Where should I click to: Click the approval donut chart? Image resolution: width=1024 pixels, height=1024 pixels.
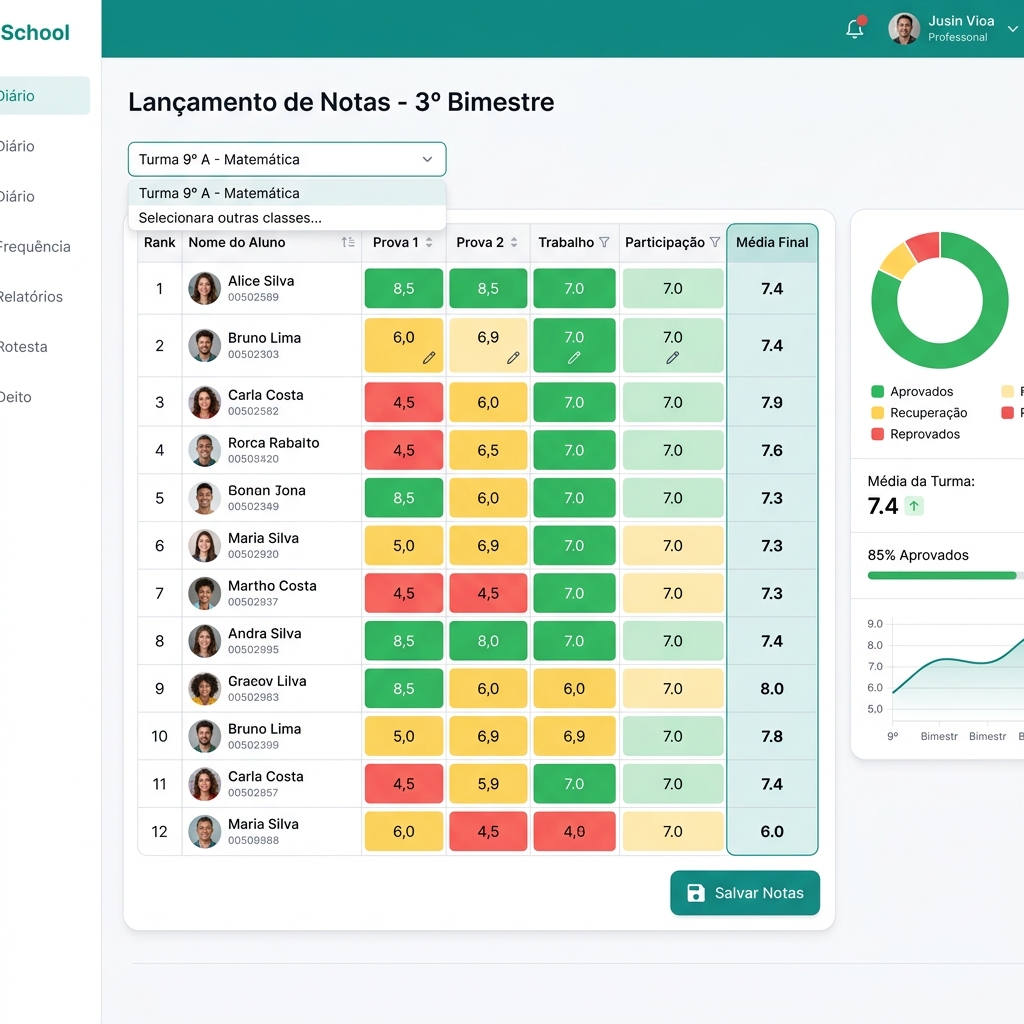pyautogui.click(x=940, y=300)
